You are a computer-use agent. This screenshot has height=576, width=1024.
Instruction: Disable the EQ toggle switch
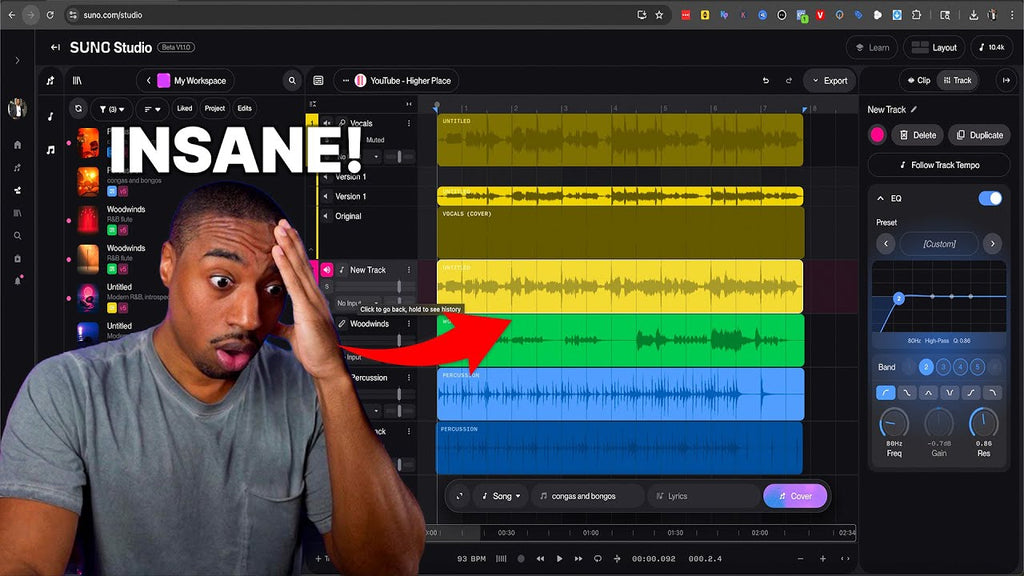pos(990,198)
